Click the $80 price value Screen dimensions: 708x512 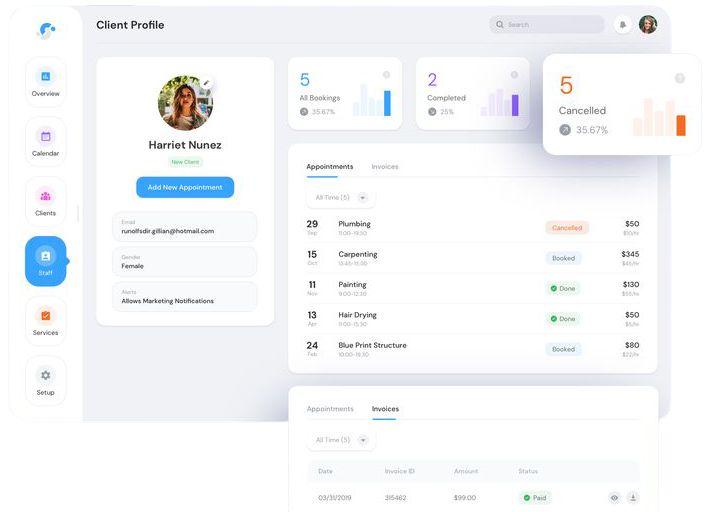click(x=632, y=345)
